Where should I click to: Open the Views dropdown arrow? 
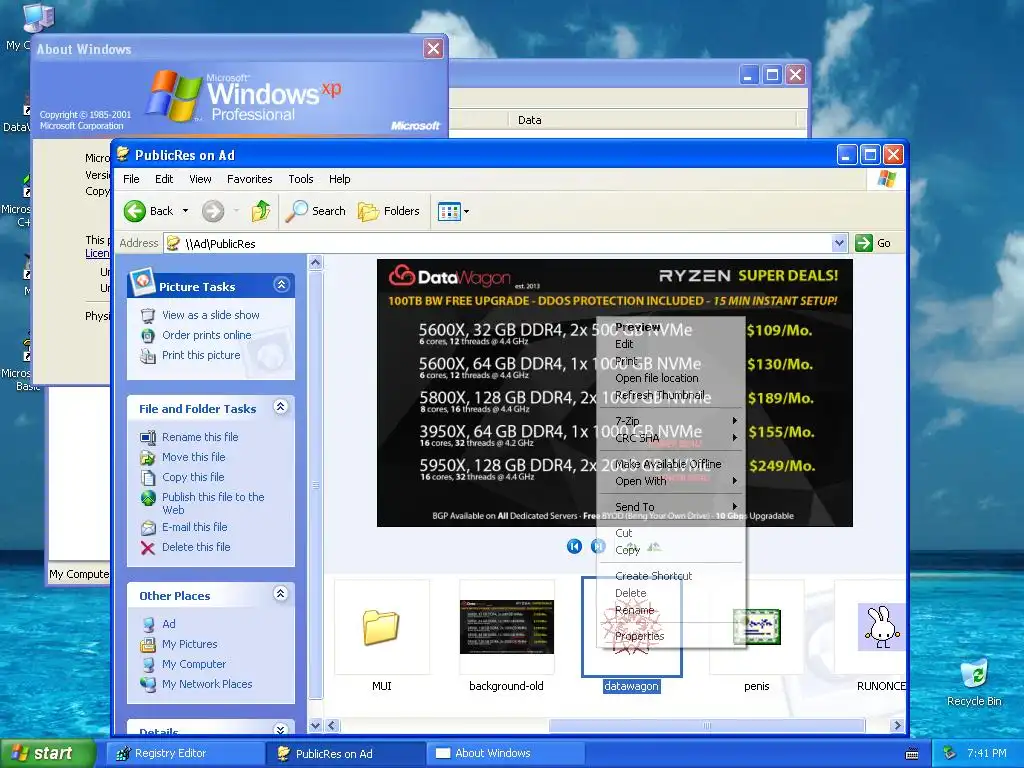[x=466, y=211]
